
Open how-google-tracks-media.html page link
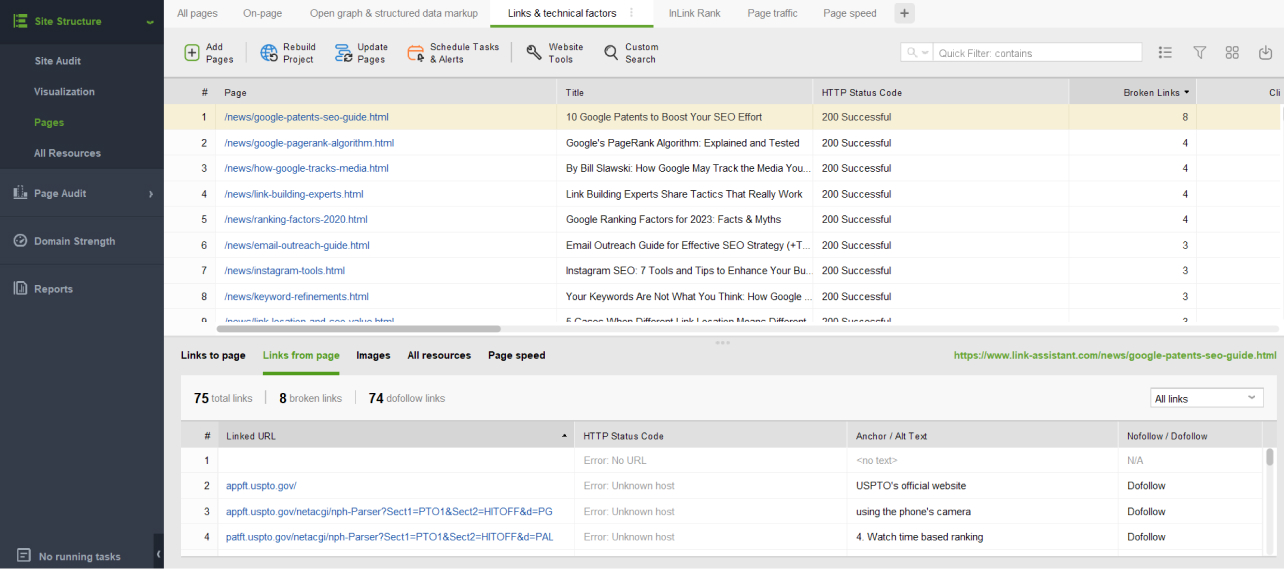306,168
